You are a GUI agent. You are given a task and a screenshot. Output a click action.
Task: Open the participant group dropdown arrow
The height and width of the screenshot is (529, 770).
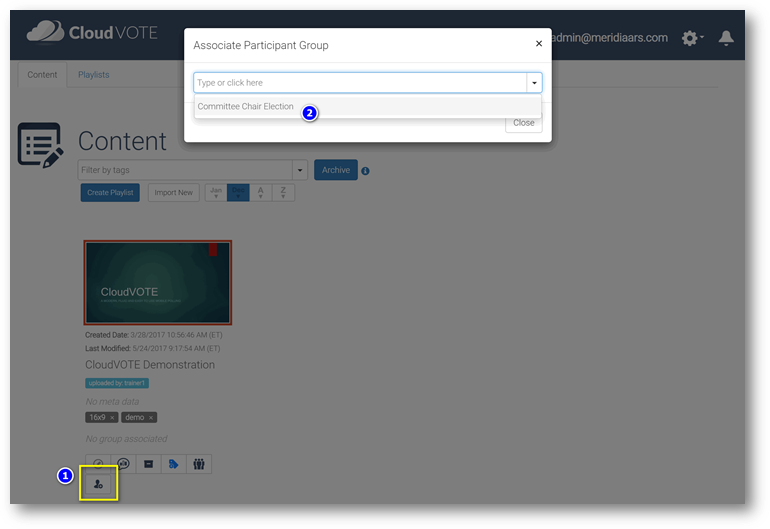534,83
